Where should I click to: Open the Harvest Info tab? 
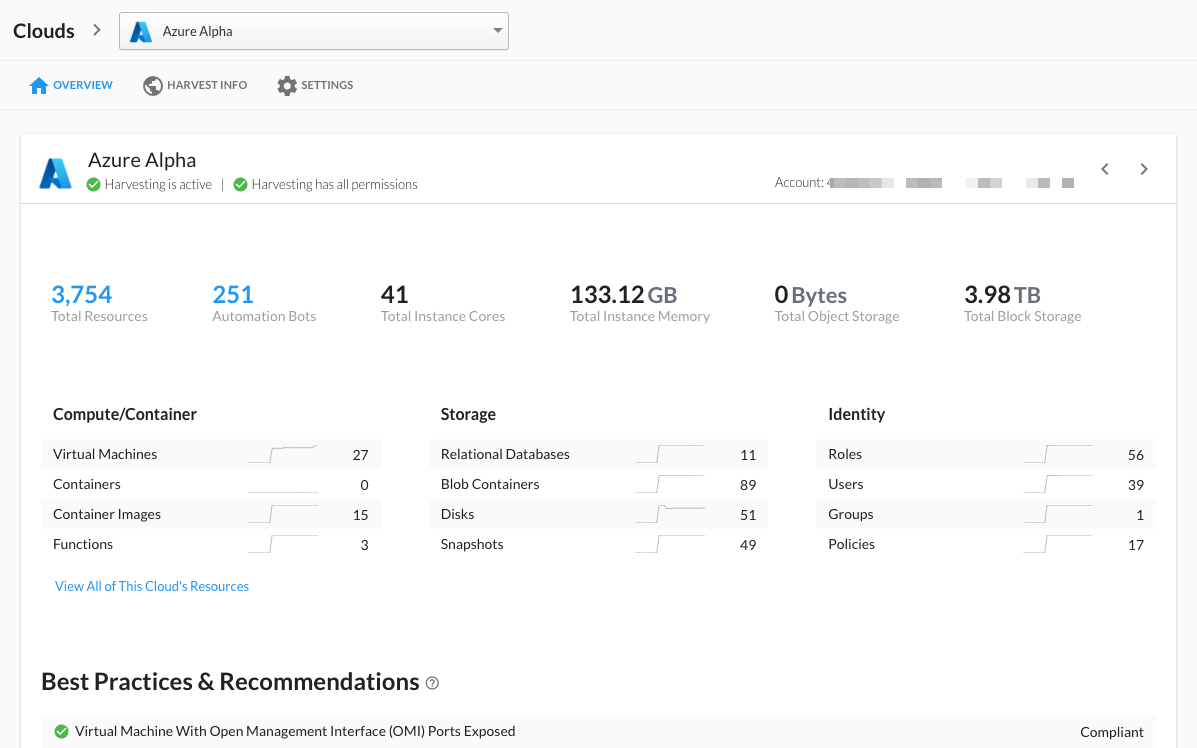(x=195, y=85)
